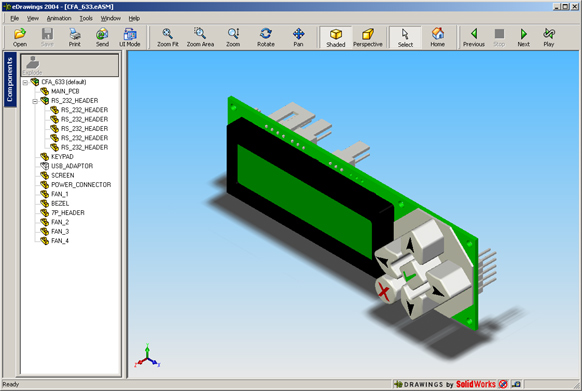Select CFA_633 (default) assembly in tree
The image size is (582, 391).
[63, 82]
